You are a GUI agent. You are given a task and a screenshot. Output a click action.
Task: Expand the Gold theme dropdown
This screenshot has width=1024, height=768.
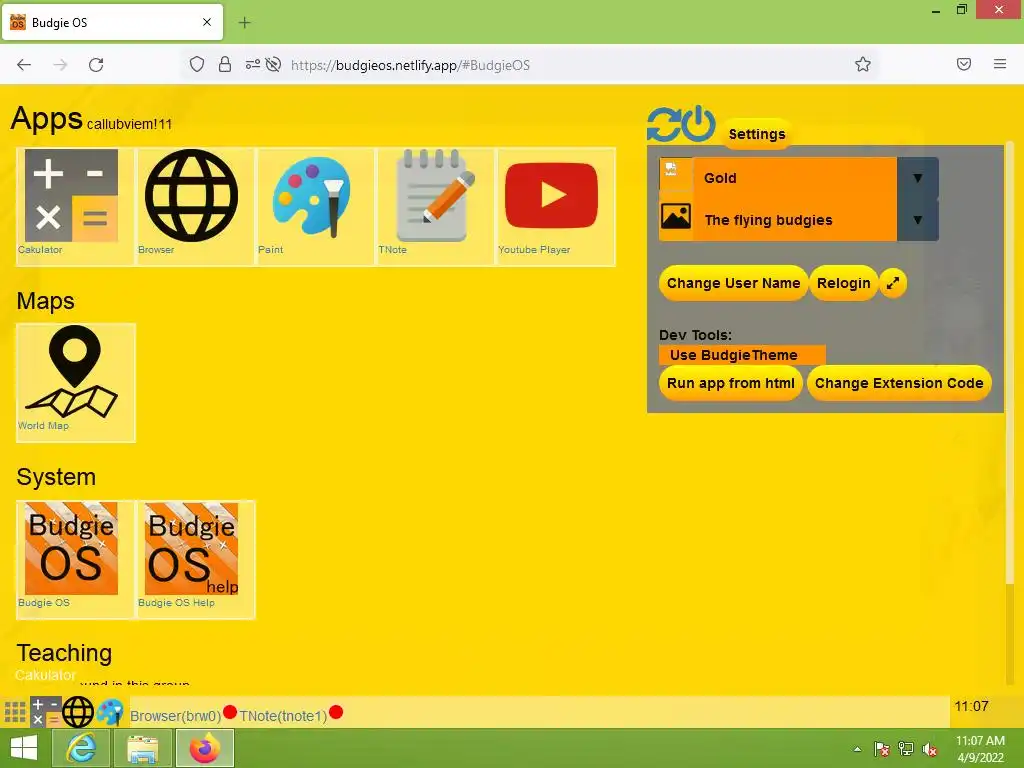[x=918, y=178]
